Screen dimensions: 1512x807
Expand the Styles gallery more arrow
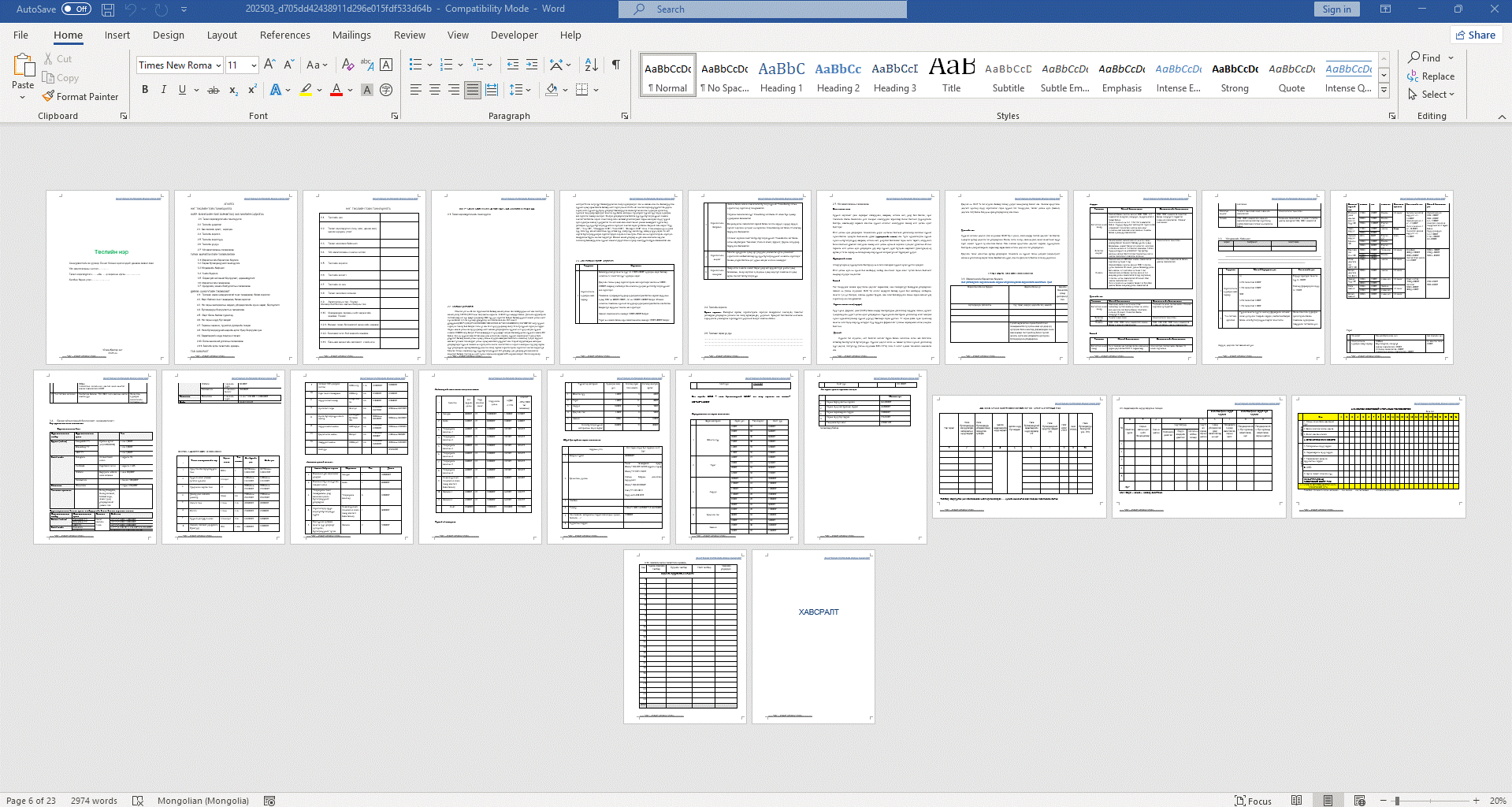pyautogui.click(x=1384, y=90)
